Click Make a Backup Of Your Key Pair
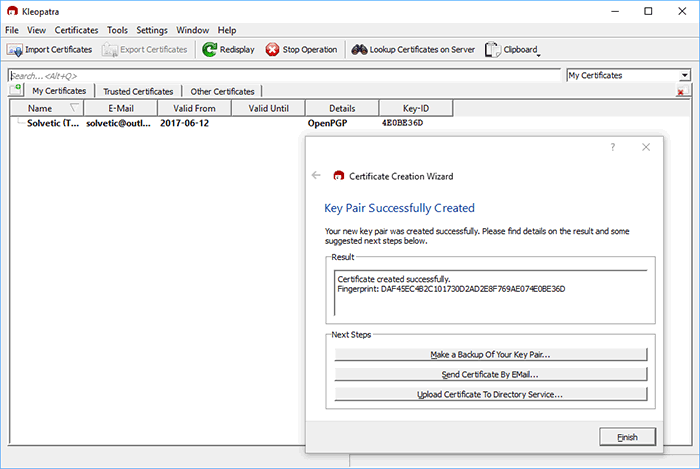 [491, 354]
